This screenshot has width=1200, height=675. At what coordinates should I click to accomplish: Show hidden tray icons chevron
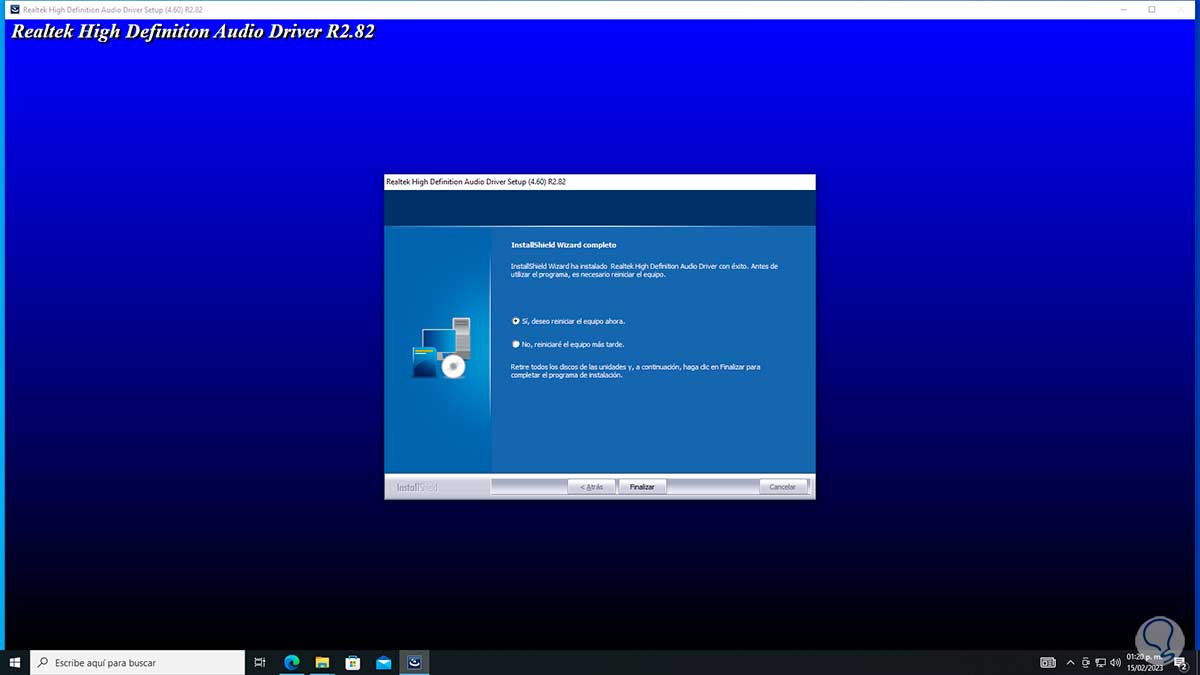1071,662
